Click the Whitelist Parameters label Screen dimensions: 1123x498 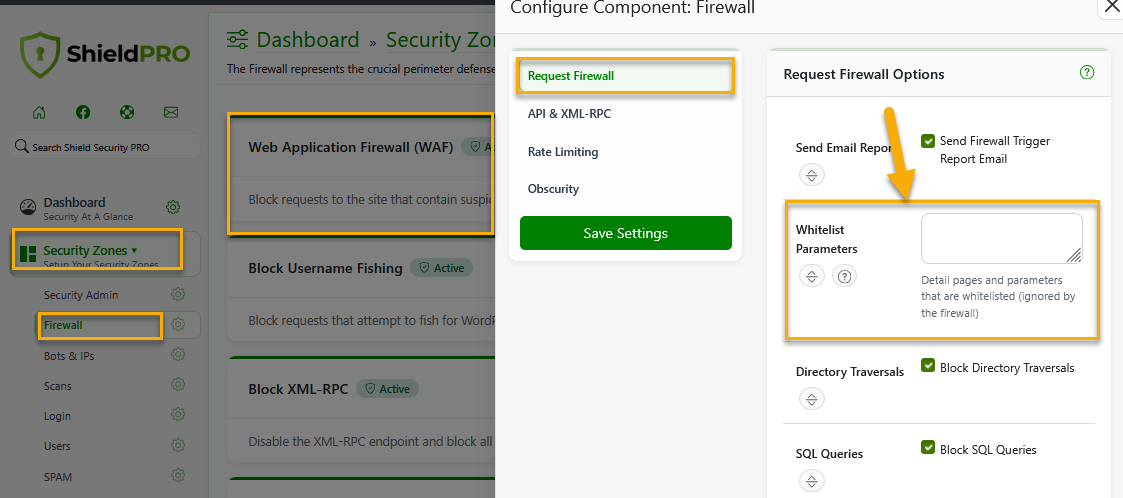(826, 239)
